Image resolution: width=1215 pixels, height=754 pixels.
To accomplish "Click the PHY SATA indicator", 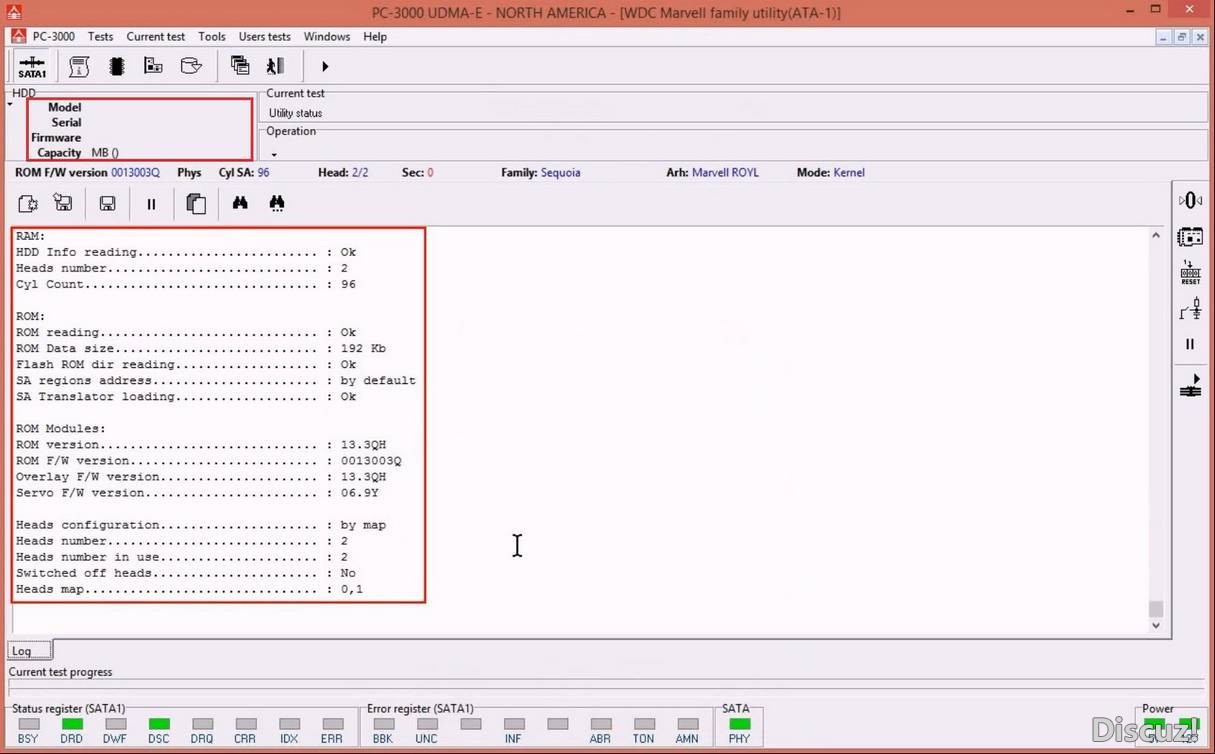I will pyautogui.click(x=739, y=723).
